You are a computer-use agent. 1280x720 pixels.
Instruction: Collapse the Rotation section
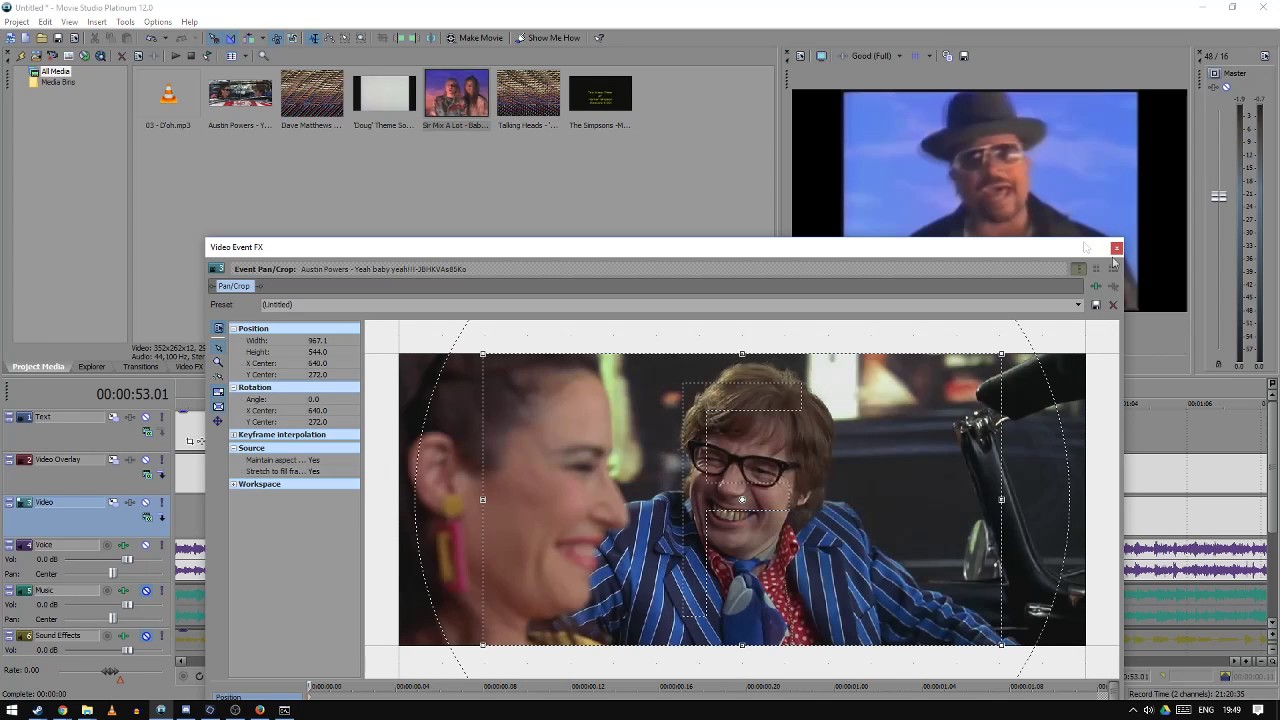click(x=234, y=387)
